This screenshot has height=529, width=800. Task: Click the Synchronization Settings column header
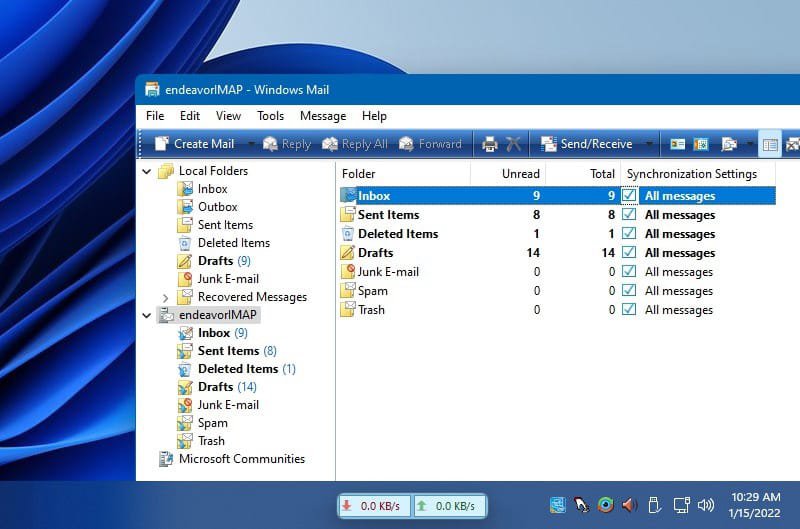698,174
